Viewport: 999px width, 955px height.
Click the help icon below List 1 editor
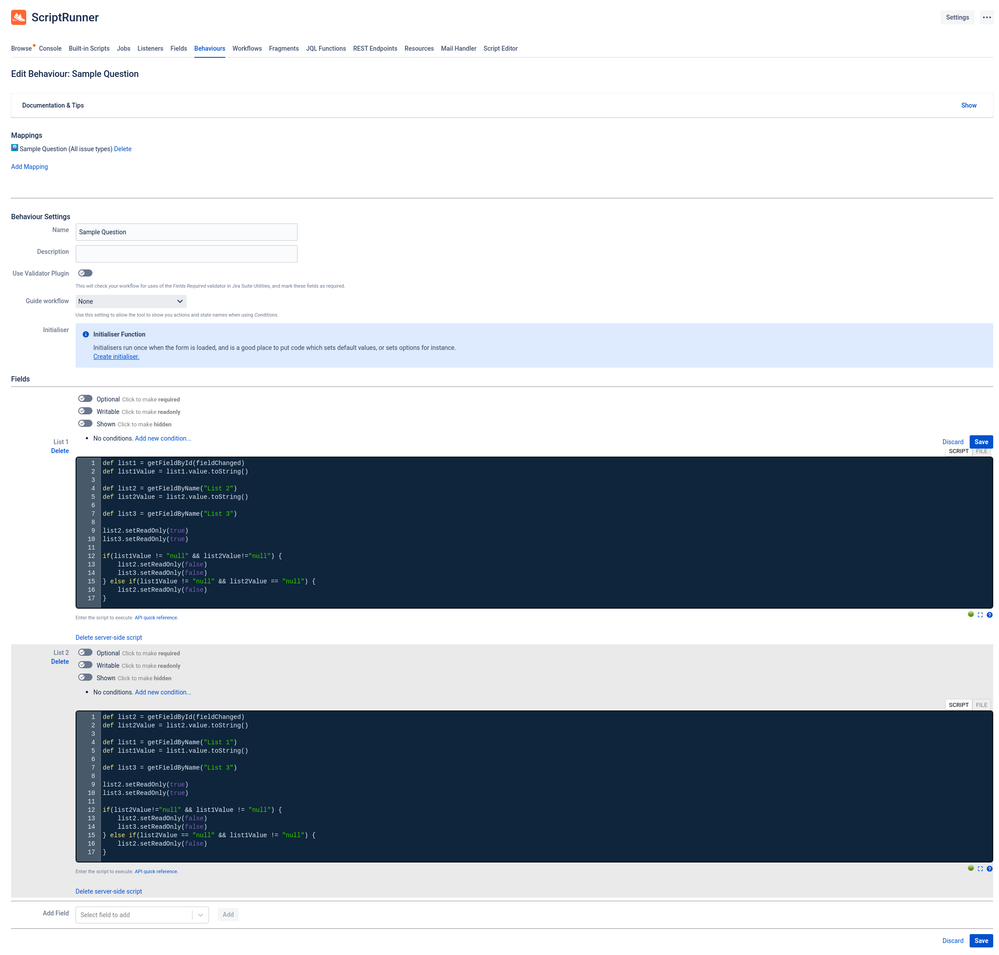coord(990,614)
